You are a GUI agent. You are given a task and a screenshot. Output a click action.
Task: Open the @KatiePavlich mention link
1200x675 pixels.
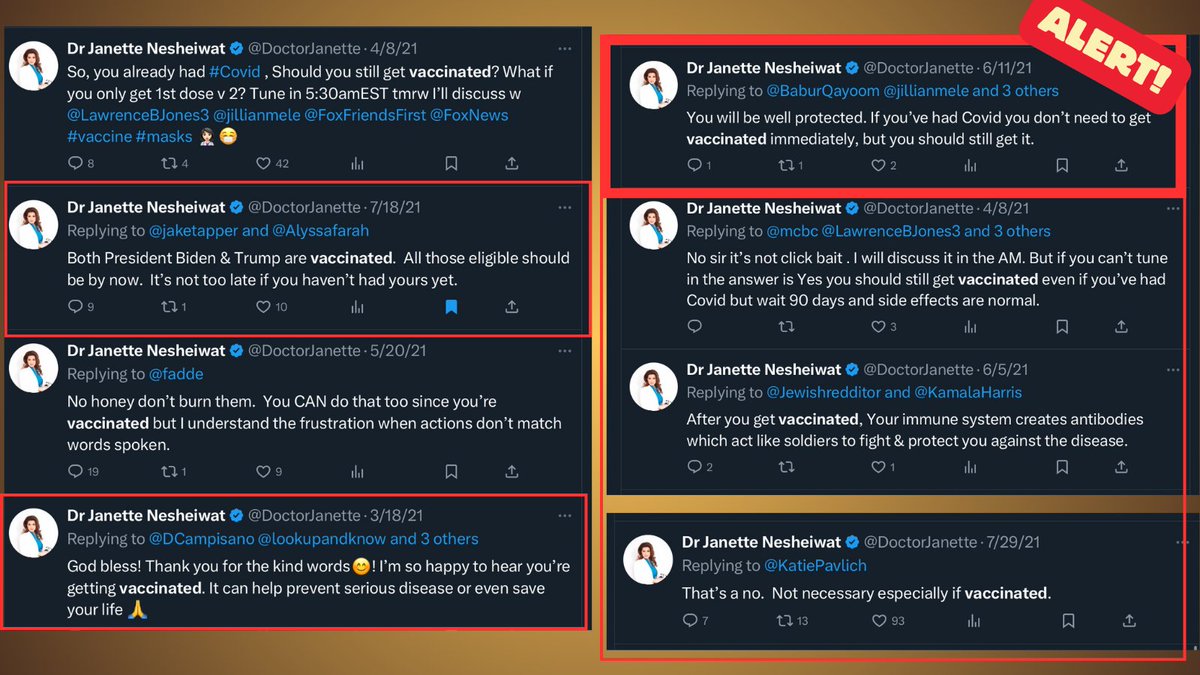(x=815, y=566)
